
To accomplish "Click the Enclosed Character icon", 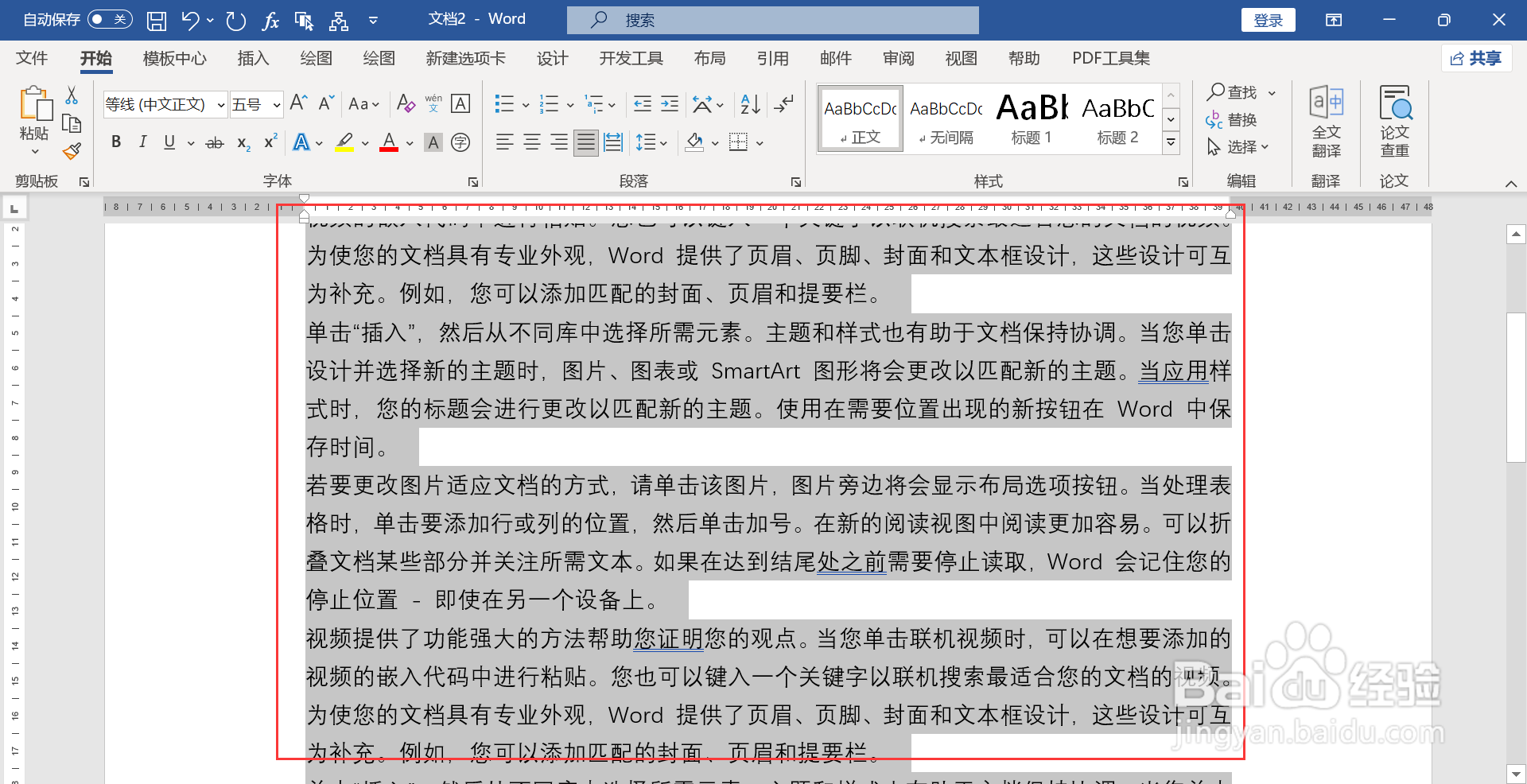I will pyautogui.click(x=460, y=142).
